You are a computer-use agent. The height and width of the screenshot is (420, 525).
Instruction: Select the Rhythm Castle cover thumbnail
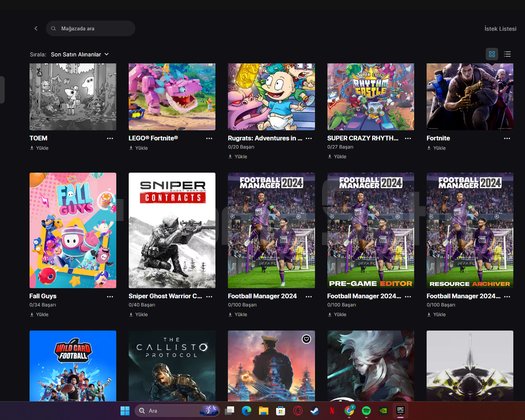pyautogui.click(x=371, y=97)
